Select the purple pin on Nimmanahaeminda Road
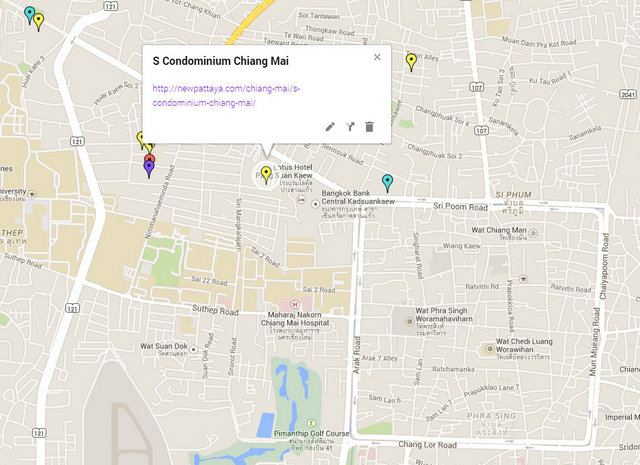640x465 pixels. (x=149, y=169)
